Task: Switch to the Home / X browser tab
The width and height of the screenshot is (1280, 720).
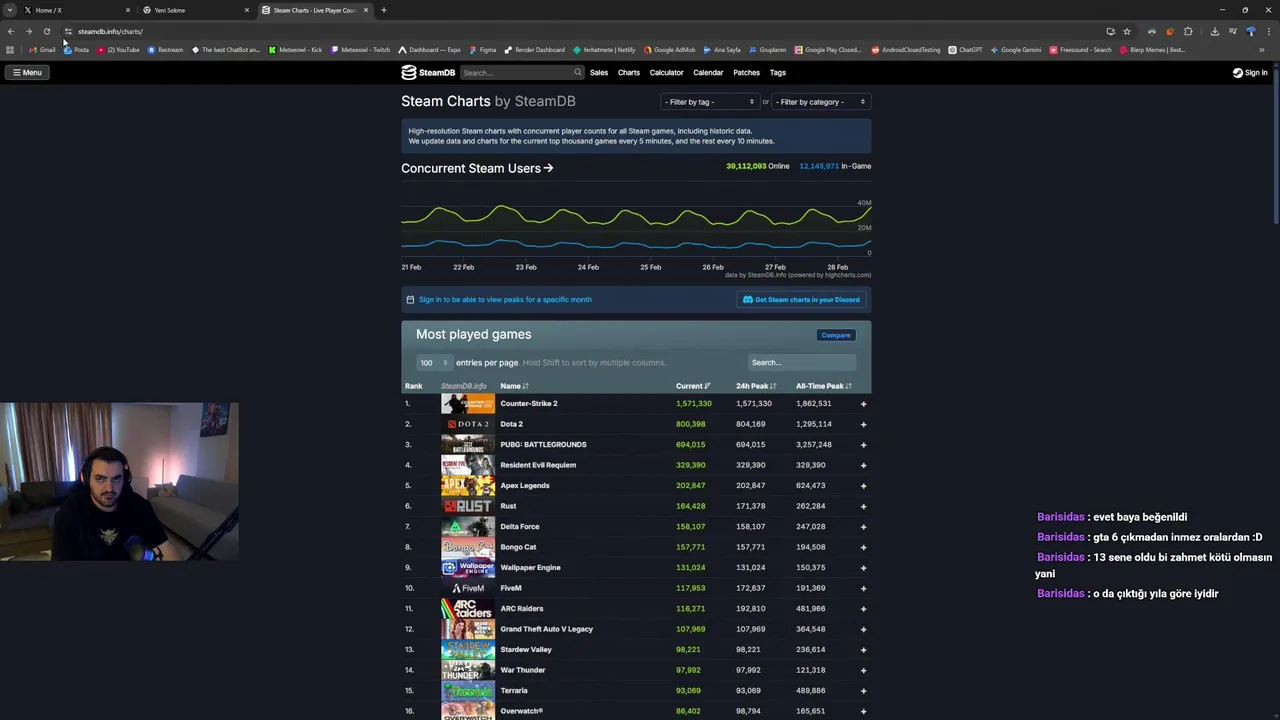Action: [x=76, y=10]
